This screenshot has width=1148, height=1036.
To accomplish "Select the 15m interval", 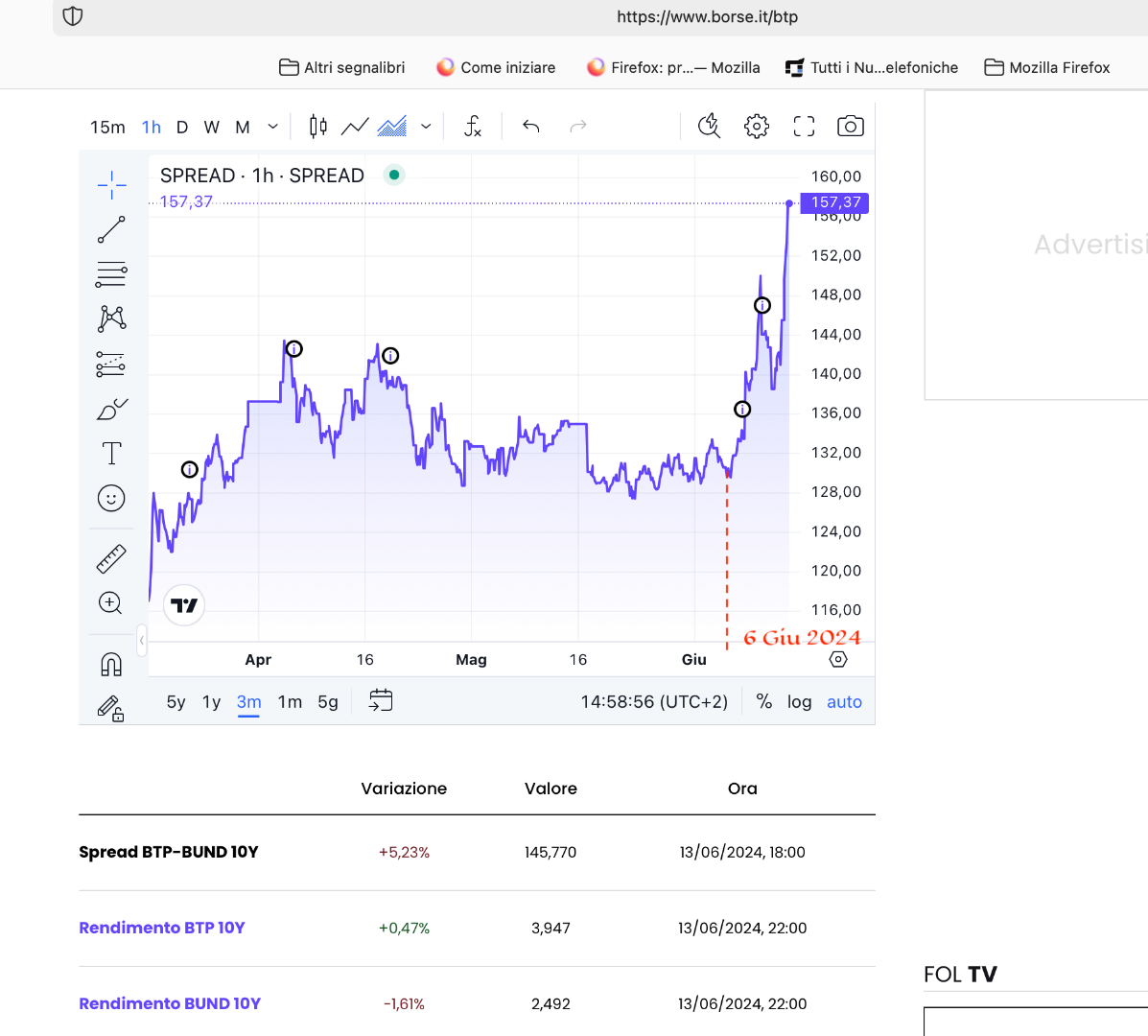I will [107, 127].
